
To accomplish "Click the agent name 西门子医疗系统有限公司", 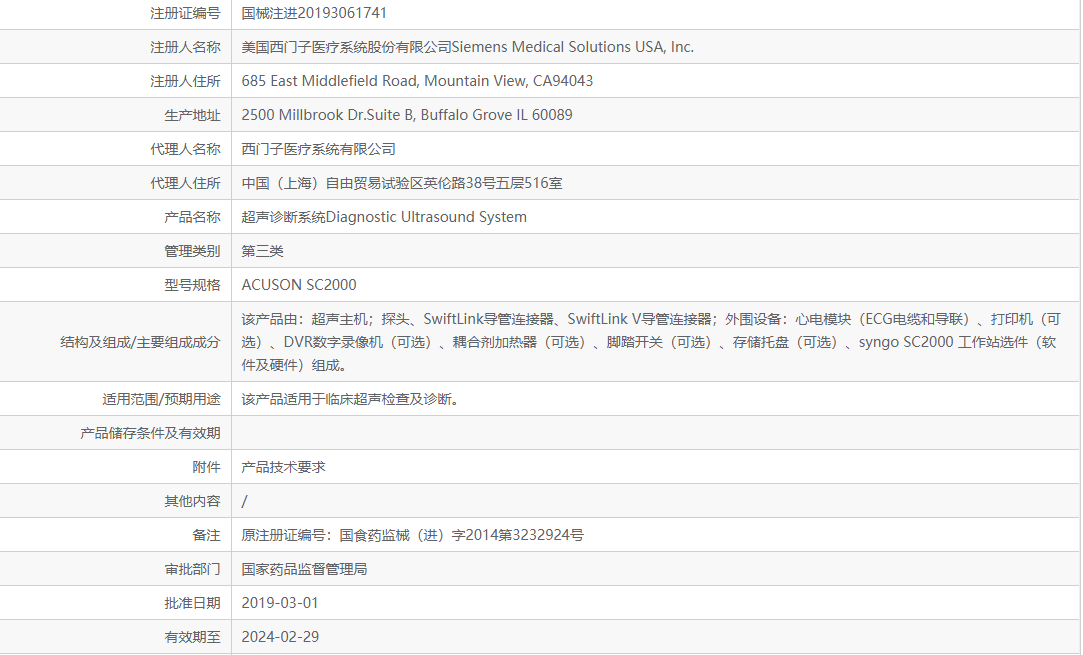I will click(x=318, y=149).
